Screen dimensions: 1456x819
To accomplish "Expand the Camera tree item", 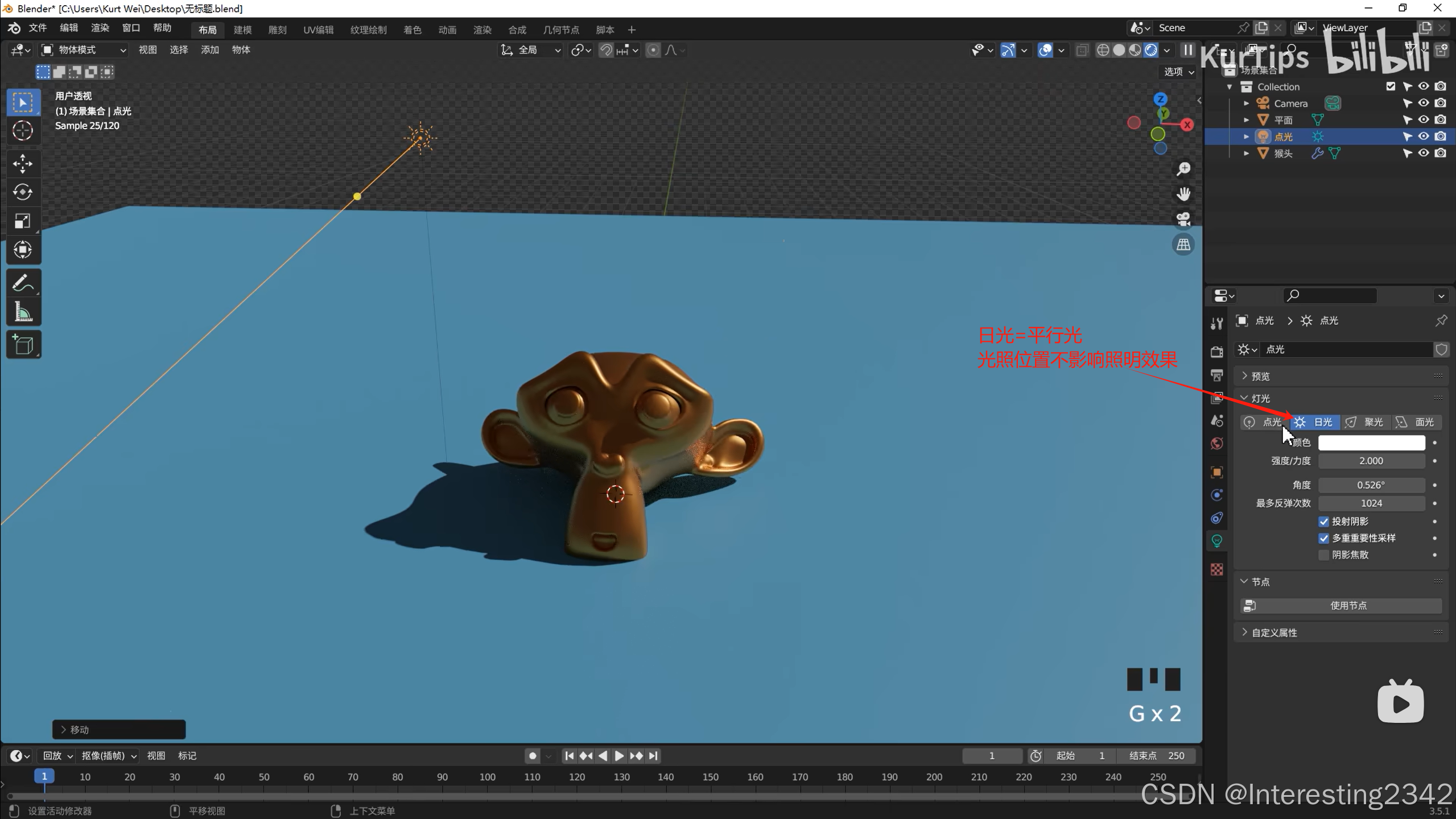I will [1246, 104].
